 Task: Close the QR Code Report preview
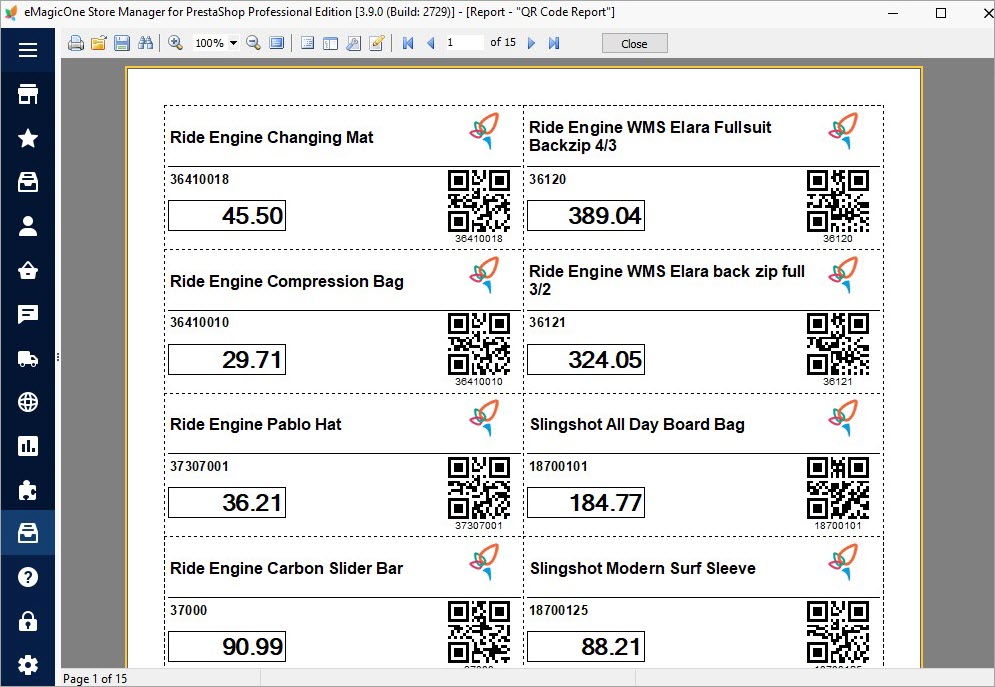pyautogui.click(x=635, y=44)
